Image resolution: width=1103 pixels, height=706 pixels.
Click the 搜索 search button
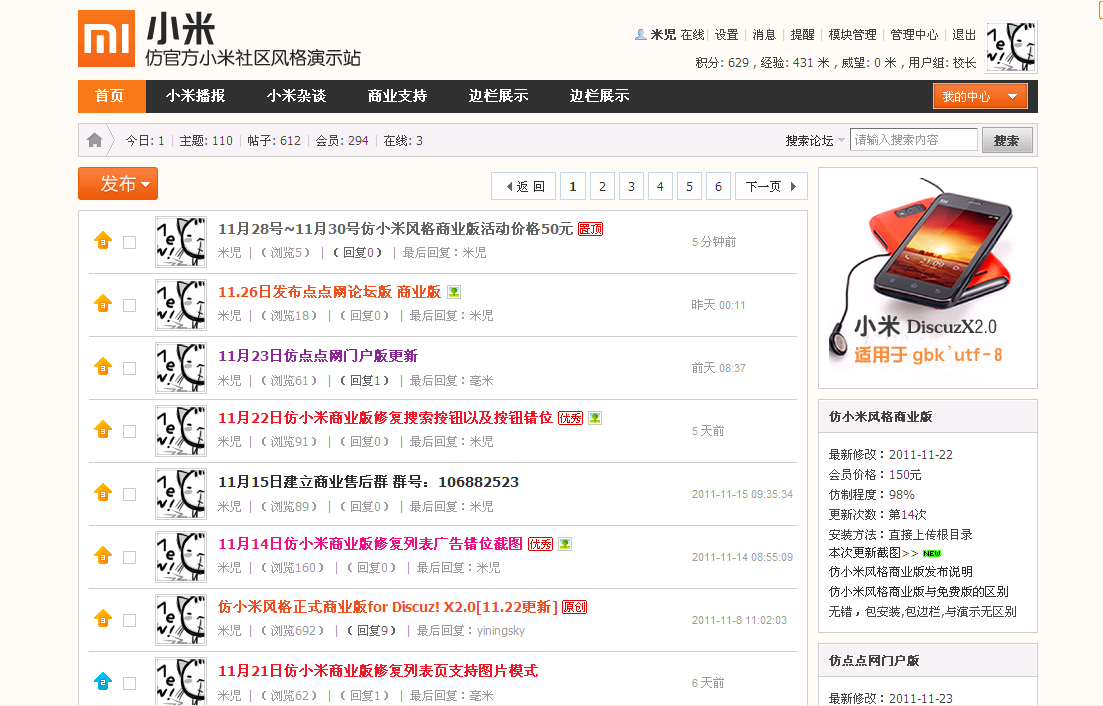[x=1007, y=140]
